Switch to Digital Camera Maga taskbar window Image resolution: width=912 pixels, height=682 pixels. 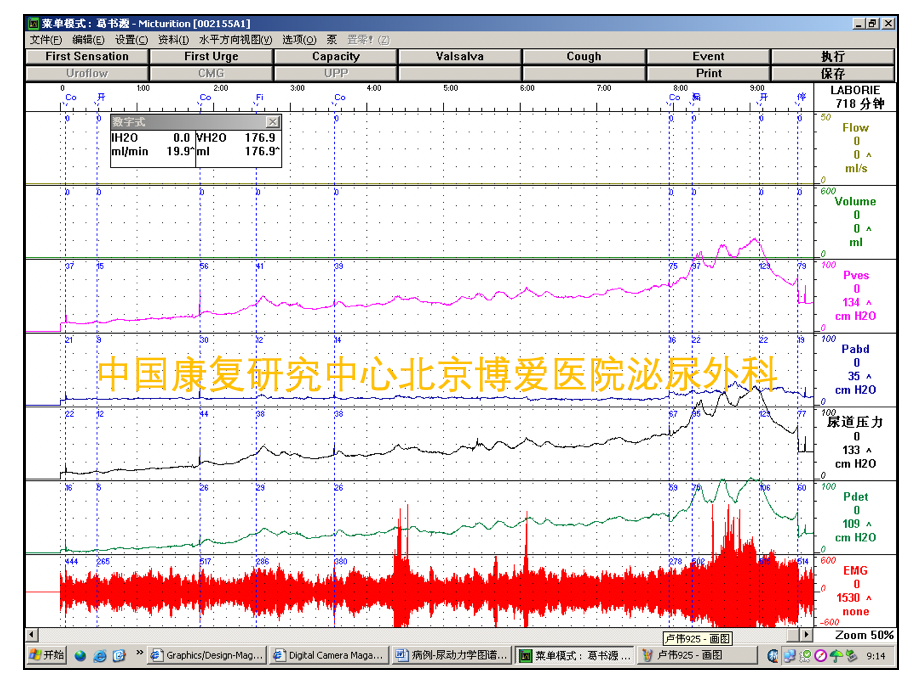[x=329, y=655]
